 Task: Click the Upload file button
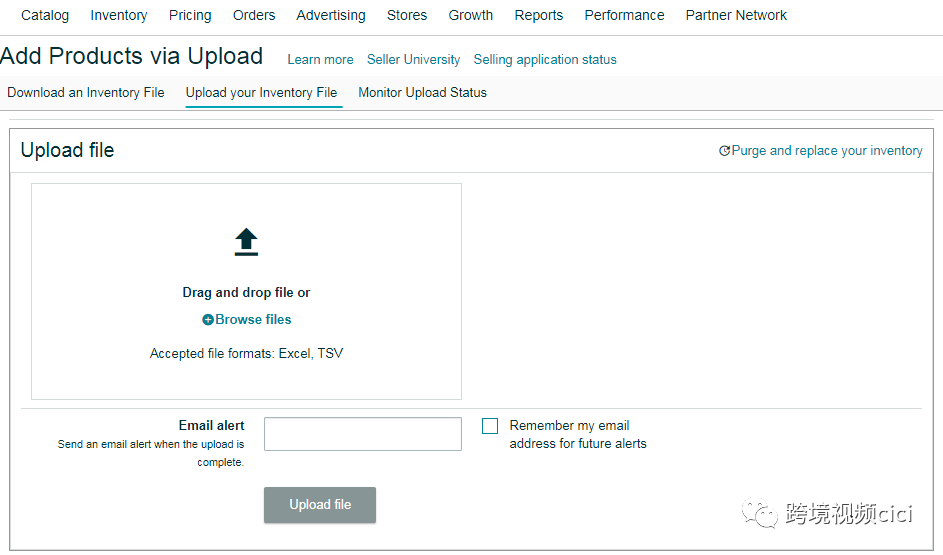click(320, 504)
